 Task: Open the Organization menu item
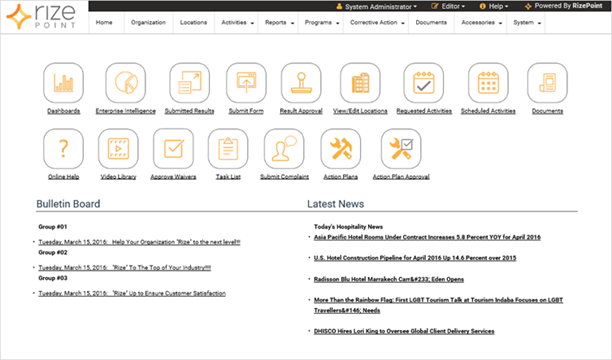click(148, 23)
